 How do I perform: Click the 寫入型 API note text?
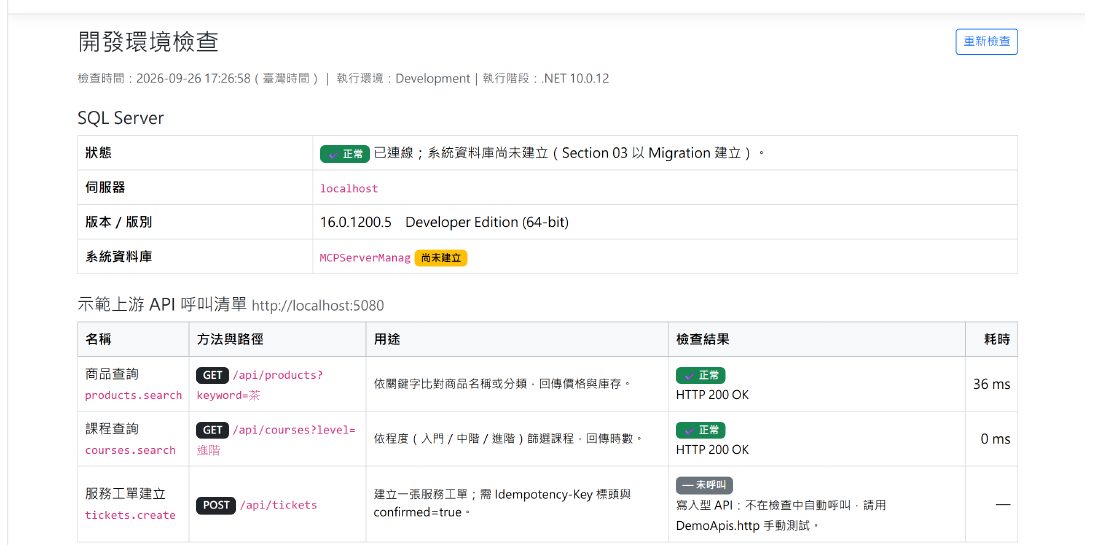tap(781, 515)
